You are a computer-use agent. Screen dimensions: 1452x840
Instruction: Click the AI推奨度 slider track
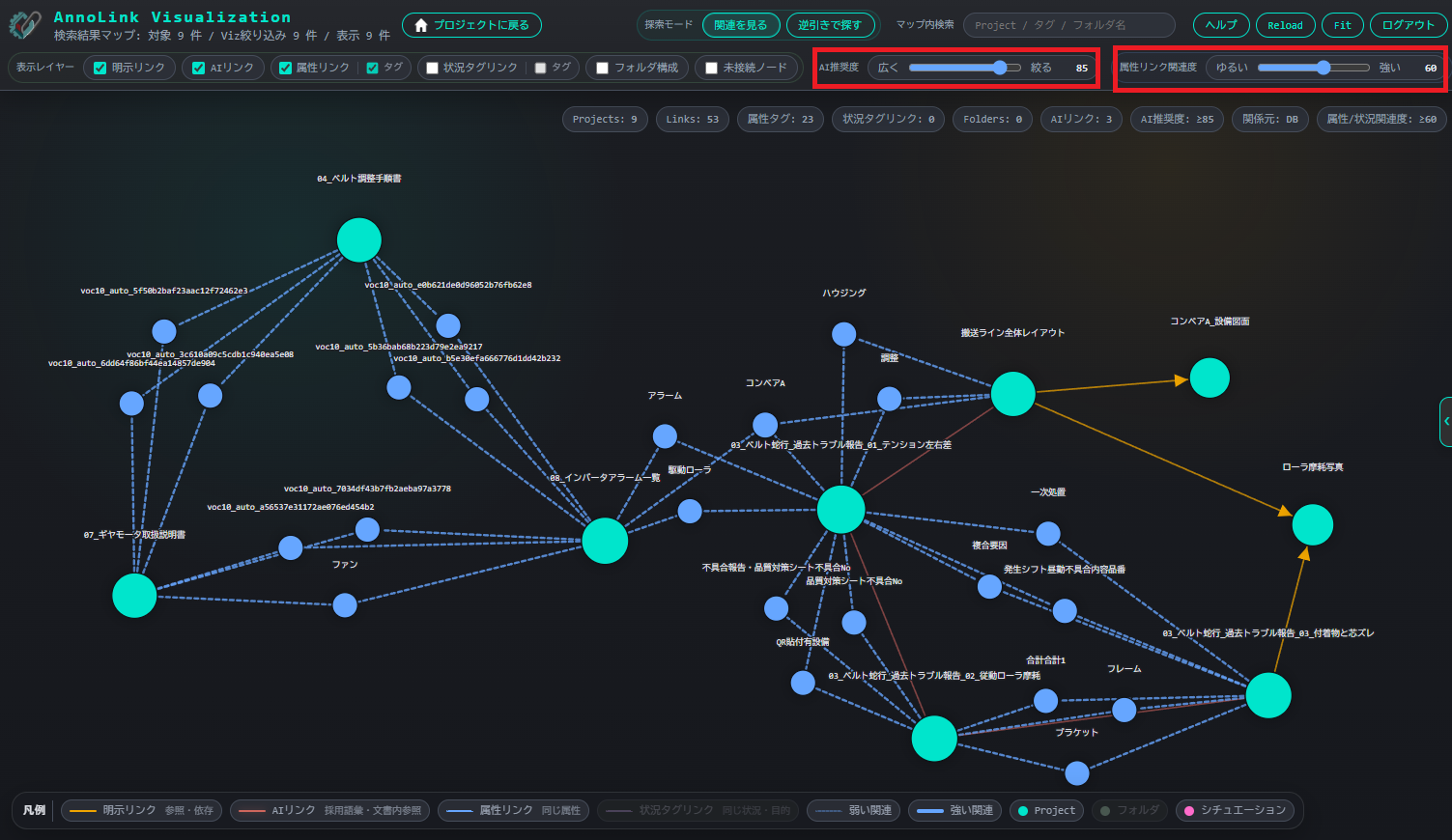pos(965,68)
